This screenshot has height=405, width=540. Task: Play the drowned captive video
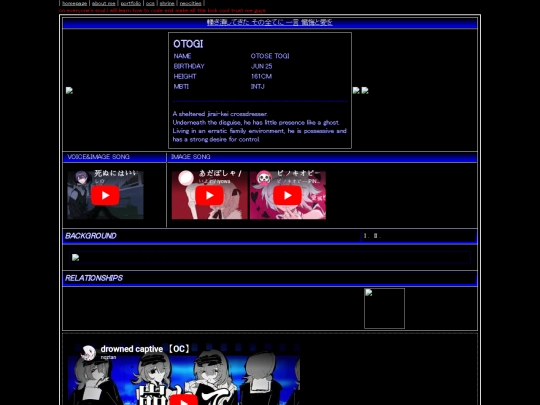(x=184, y=401)
